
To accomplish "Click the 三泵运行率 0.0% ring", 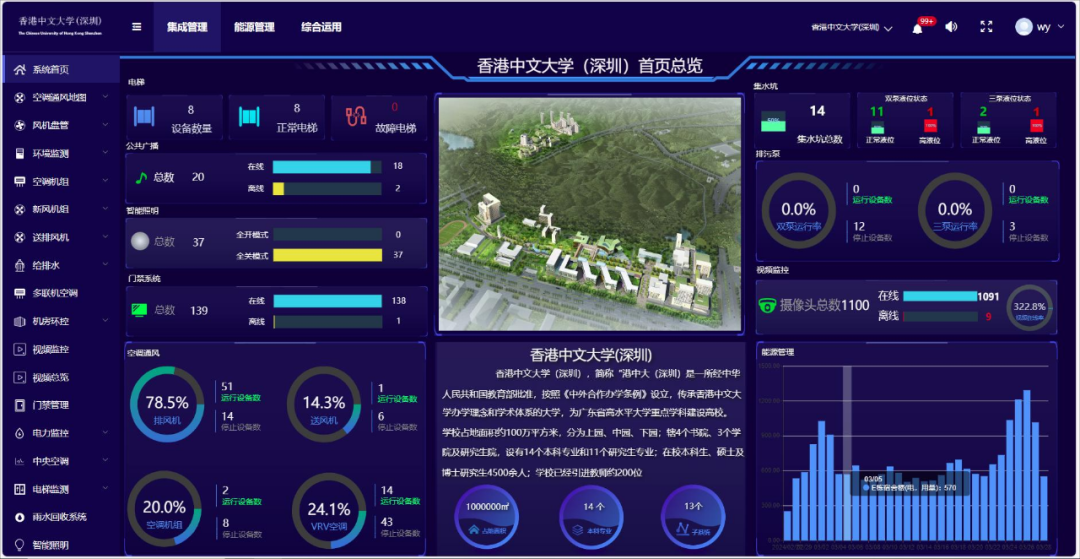I will click(x=955, y=211).
